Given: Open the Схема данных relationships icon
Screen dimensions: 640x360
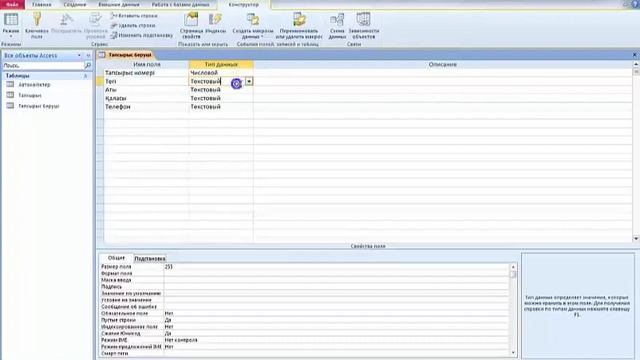Looking at the screenshot, I should tap(337, 20).
